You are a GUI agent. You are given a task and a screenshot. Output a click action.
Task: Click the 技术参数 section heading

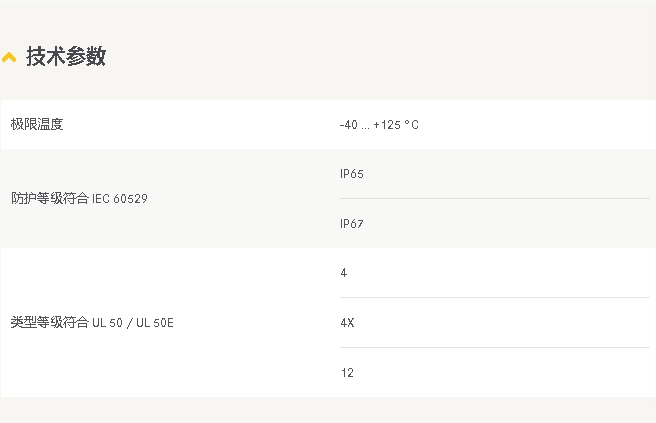[66, 56]
